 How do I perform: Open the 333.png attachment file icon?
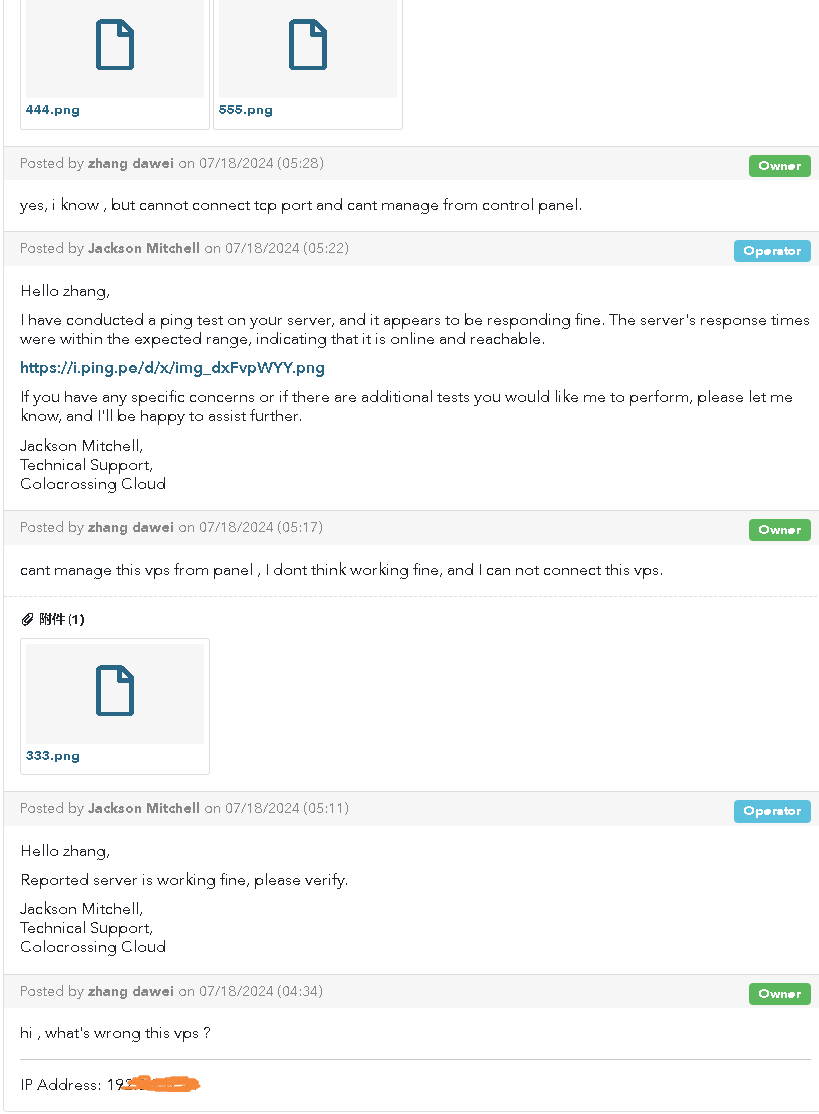[115, 691]
